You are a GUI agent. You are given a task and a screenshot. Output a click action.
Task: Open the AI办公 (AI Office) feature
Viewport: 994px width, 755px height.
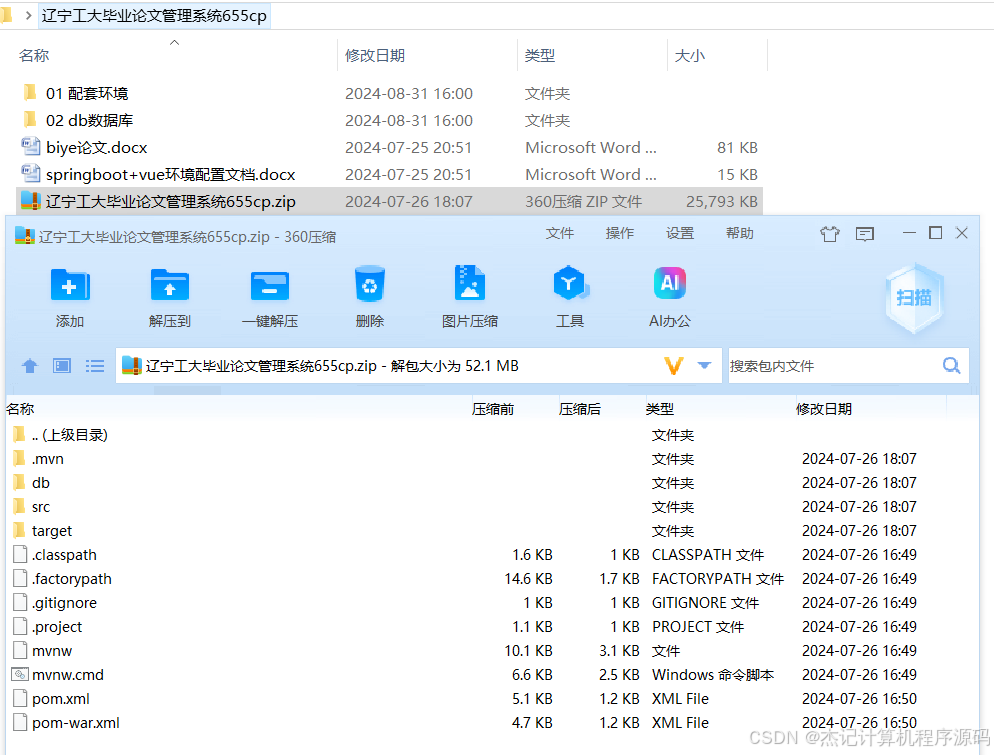[668, 283]
